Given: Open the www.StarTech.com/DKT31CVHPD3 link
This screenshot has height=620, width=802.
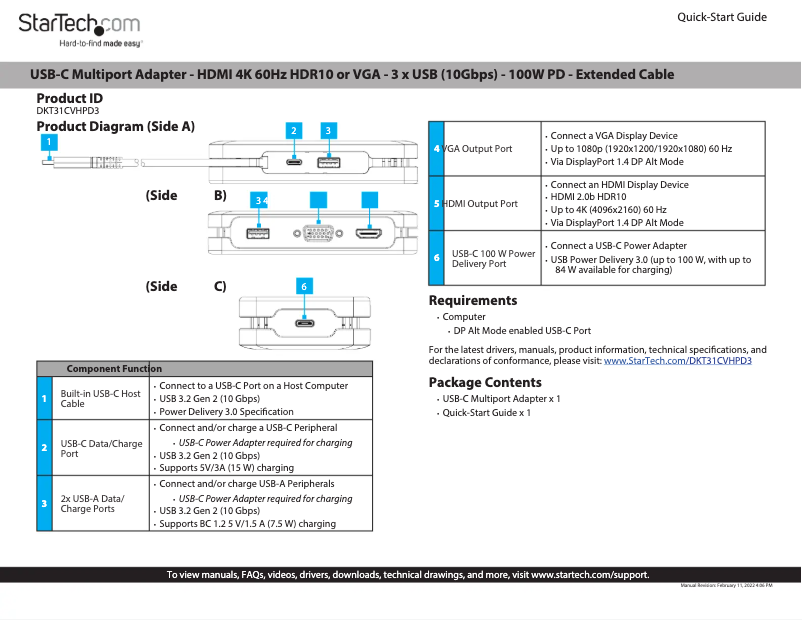Looking at the screenshot, I should pos(677,361).
